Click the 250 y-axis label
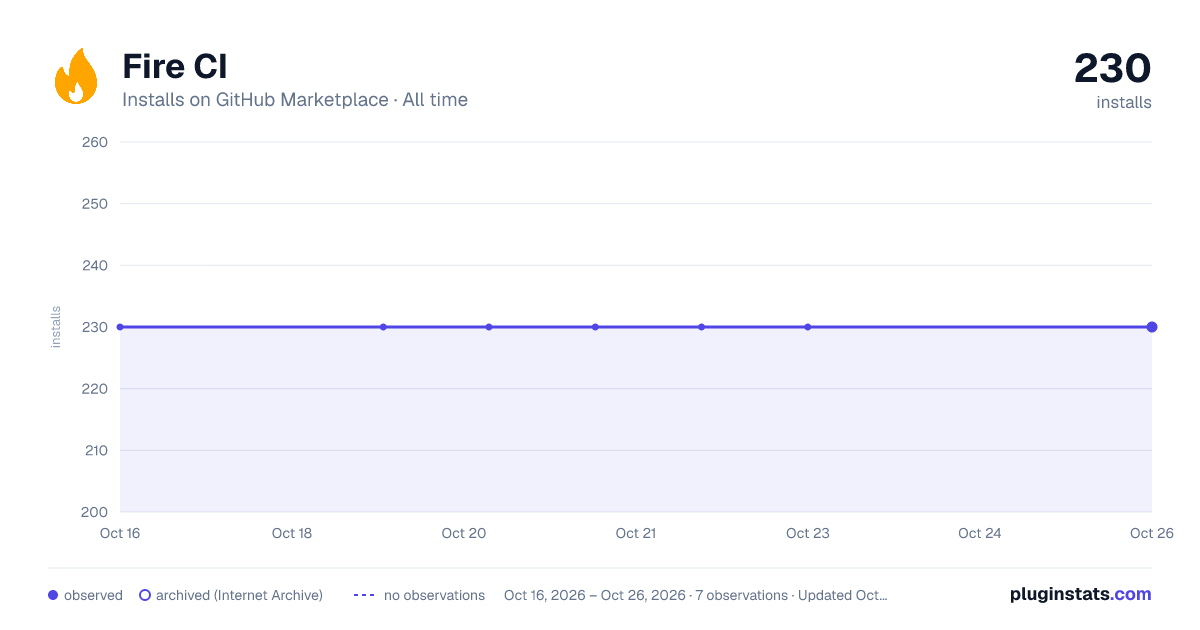Viewport: 1200px width, 630px height. 95,204
